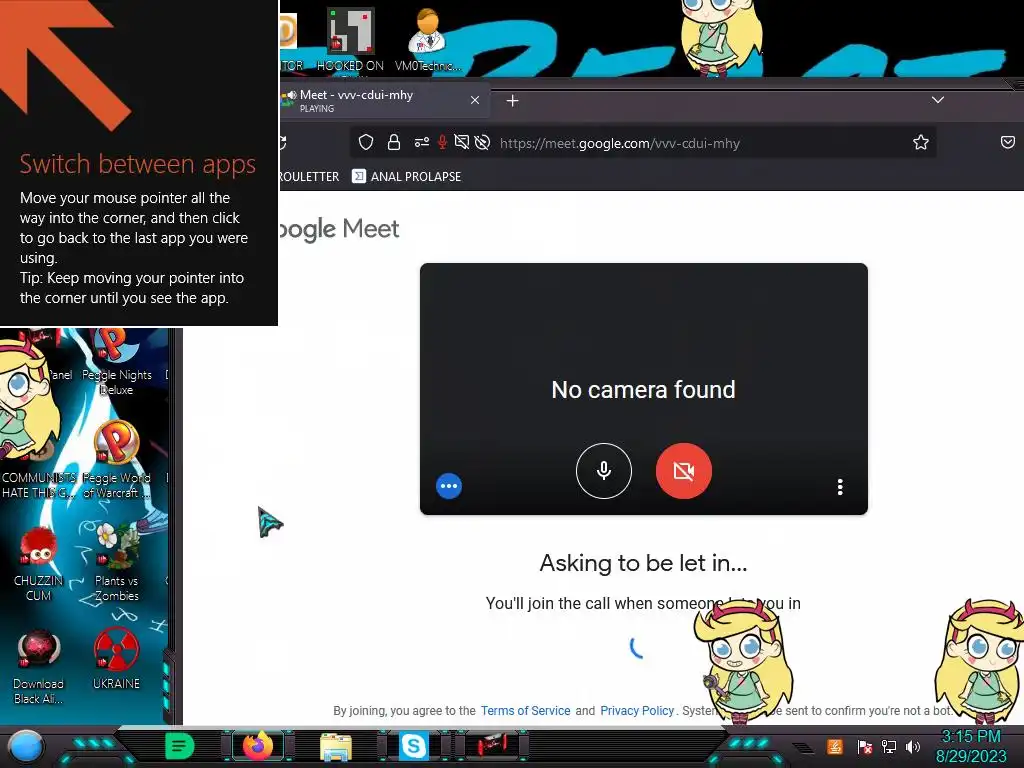This screenshot has height=768, width=1024.
Task: Open File Explorer from the taskbar
Action: (x=336, y=746)
